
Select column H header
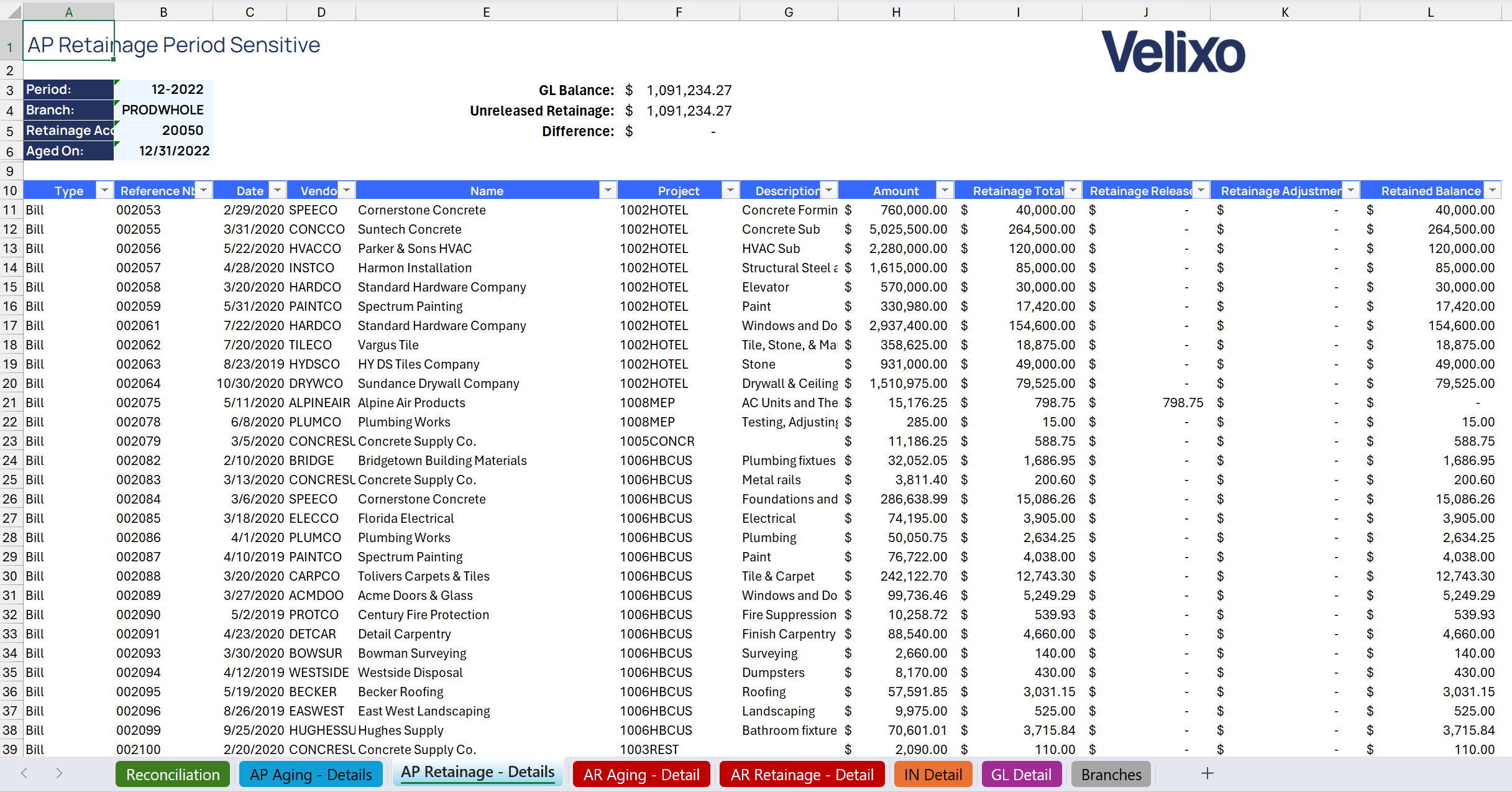[x=896, y=12]
